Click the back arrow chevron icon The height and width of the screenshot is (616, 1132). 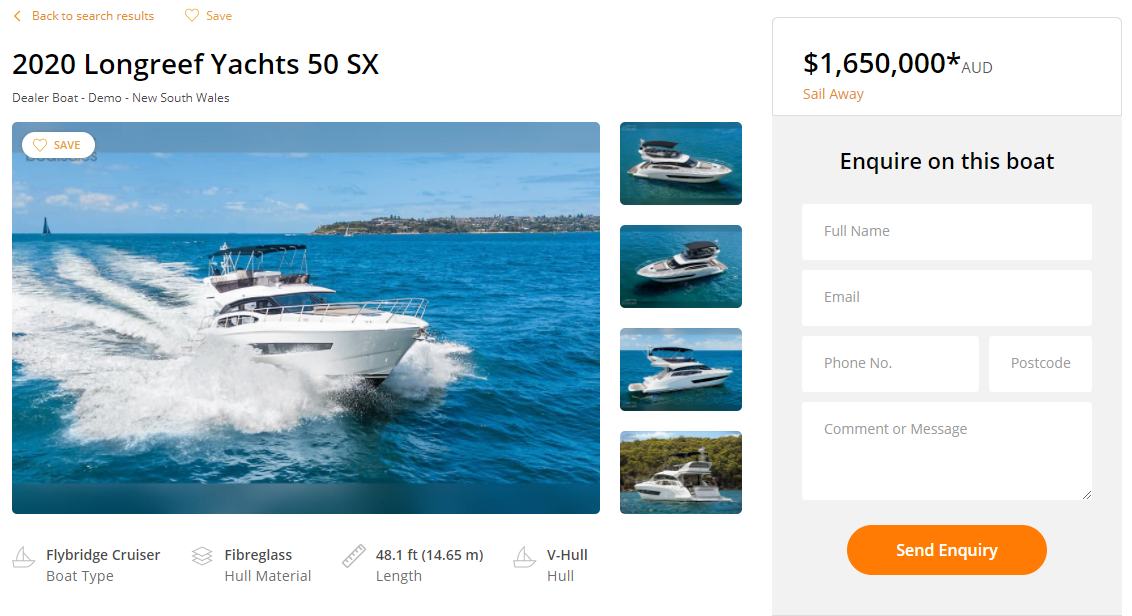pos(17,16)
